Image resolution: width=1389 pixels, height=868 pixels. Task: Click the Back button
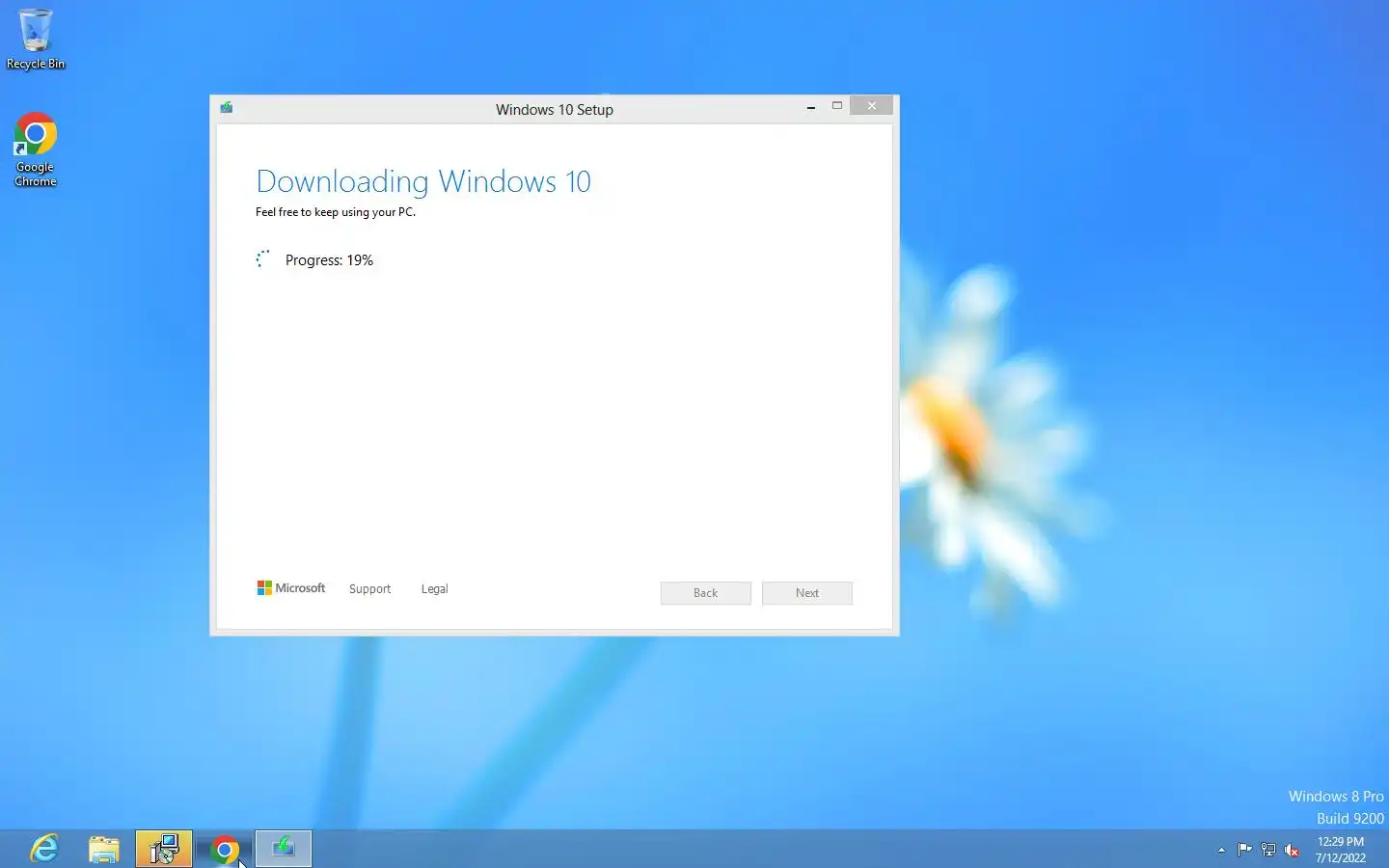pyautogui.click(x=706, y=593)
